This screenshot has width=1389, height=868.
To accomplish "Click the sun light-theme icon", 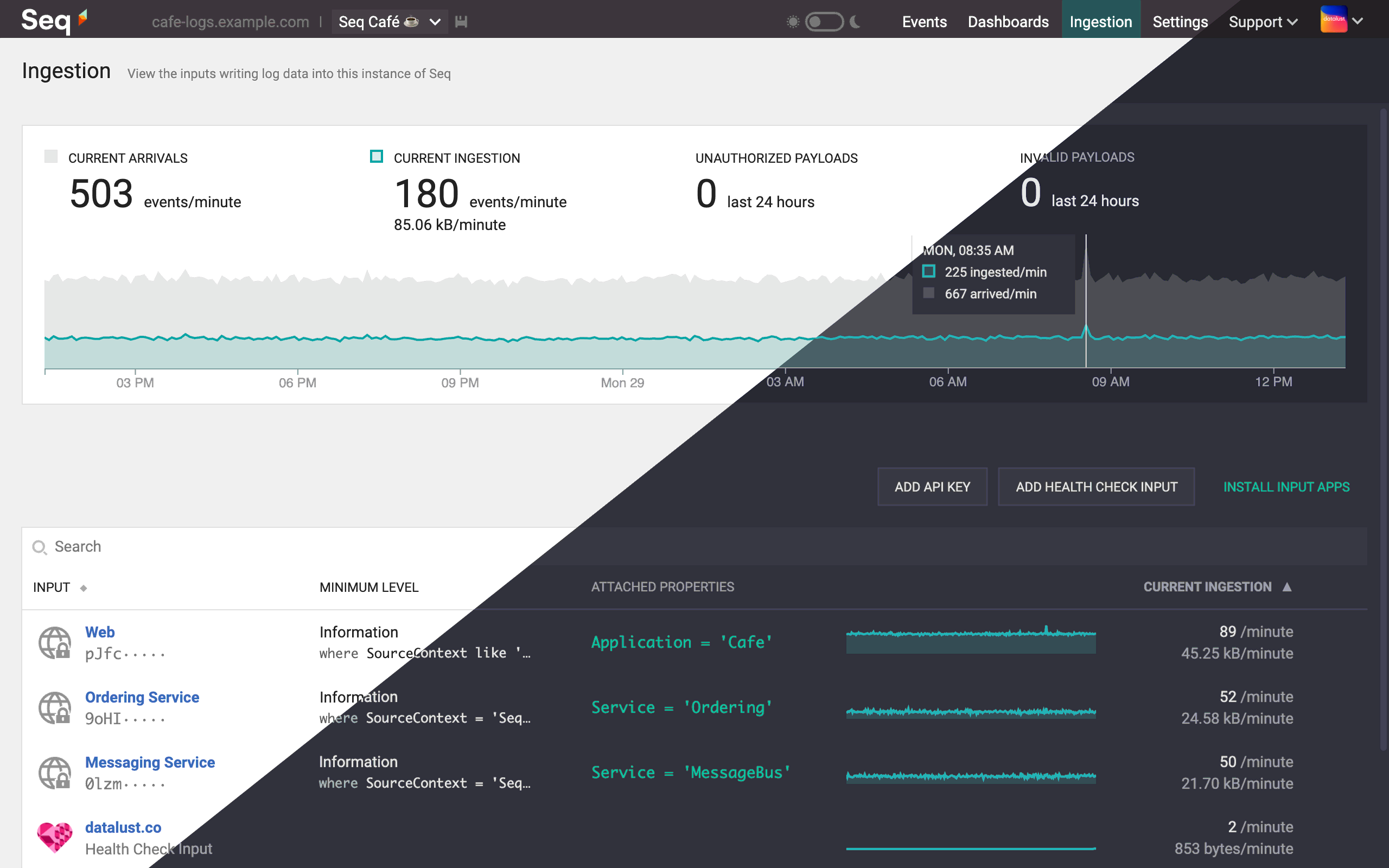I will coord(793,22).
